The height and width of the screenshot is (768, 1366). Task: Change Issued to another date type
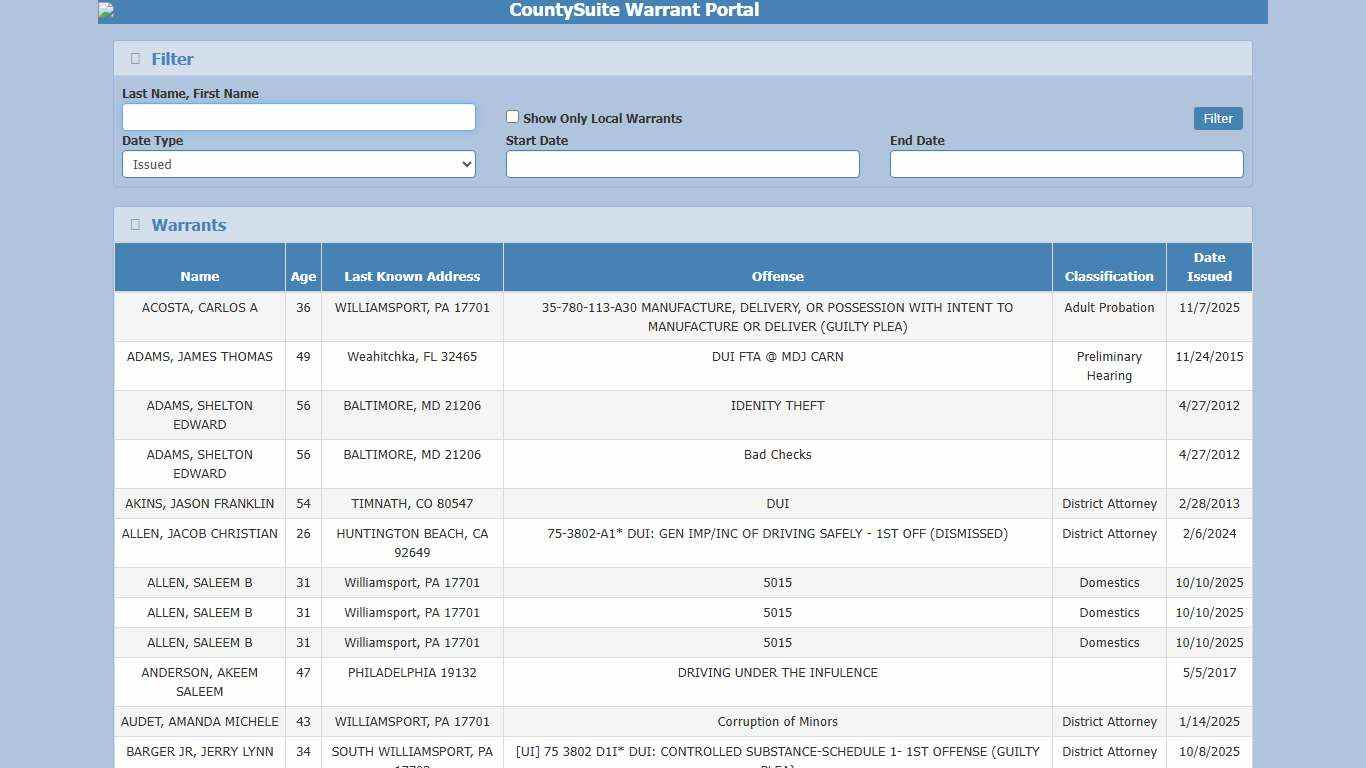pyautogui.click(x=298, y=164)
